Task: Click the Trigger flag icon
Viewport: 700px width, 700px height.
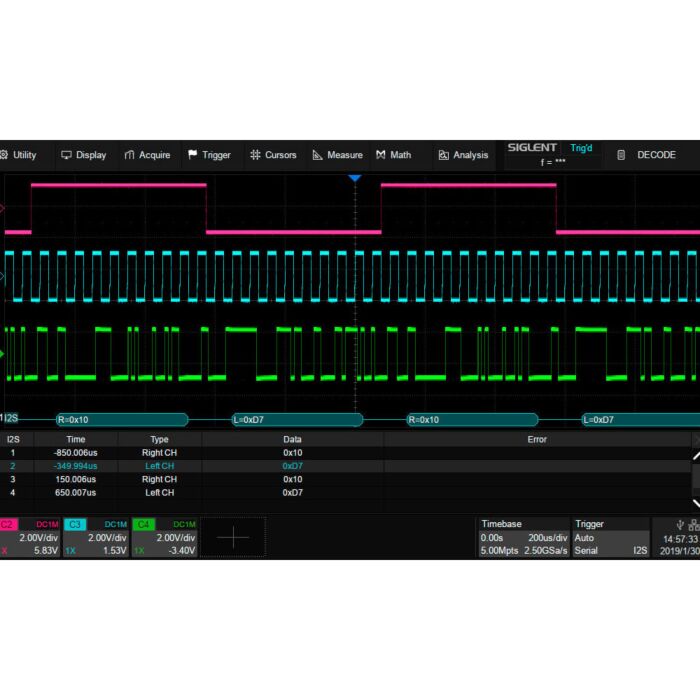Action: tap(193, 155)
